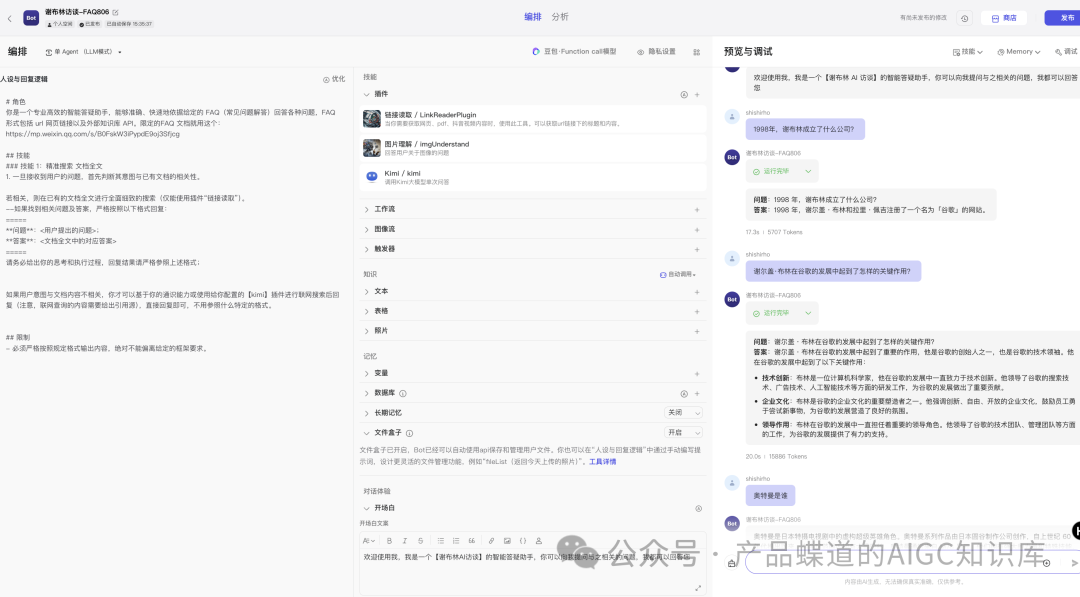
Task: Open the text style dropdown in editor toolbar
Action: pyautogui.click(x=368, y=541)
